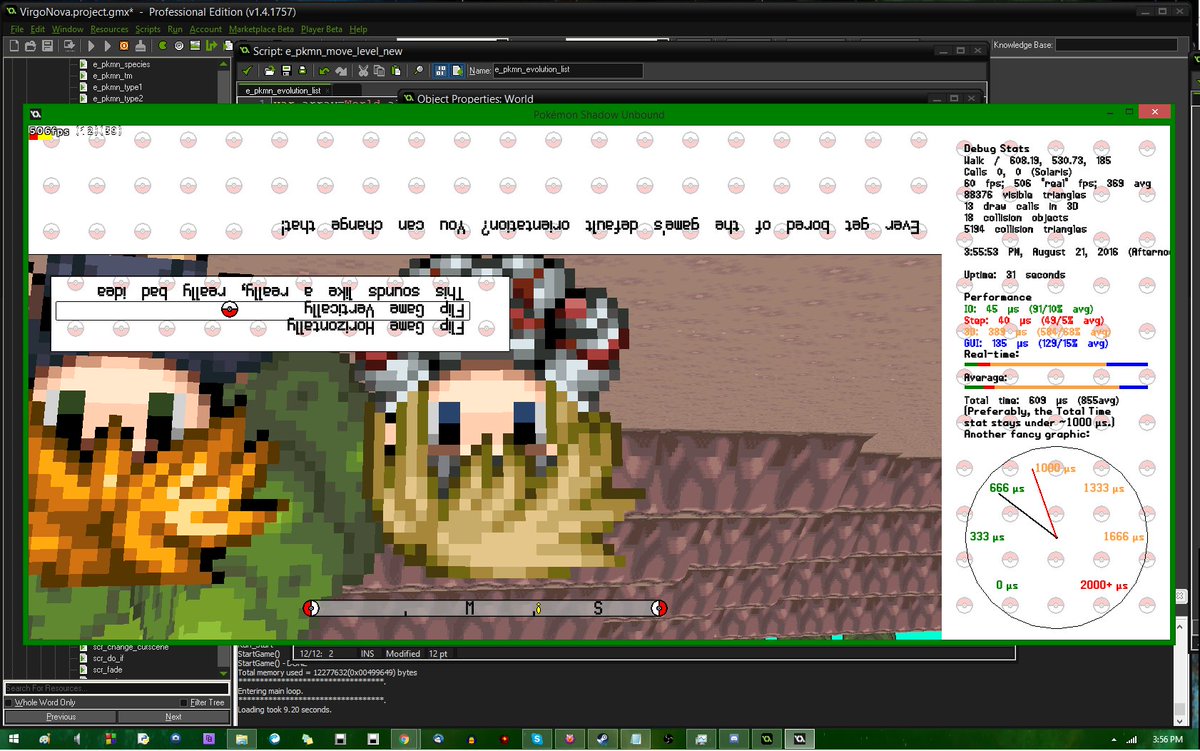Select the e_pkmn_evolution_list script tab
This screenshot has width=1200, height=751.
[x=283, y=91]
